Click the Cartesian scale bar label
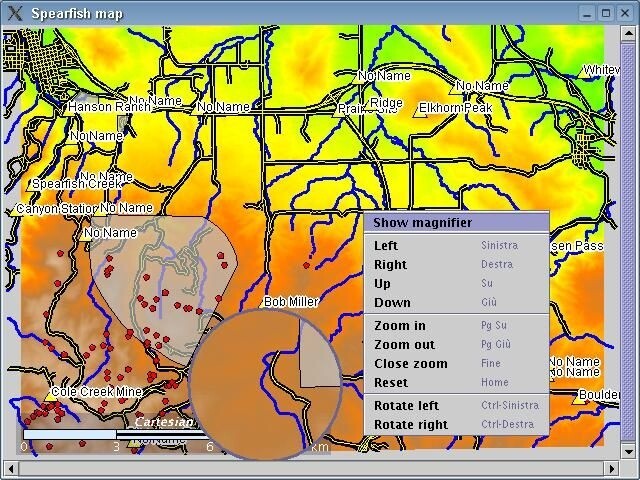 [164, 422]
